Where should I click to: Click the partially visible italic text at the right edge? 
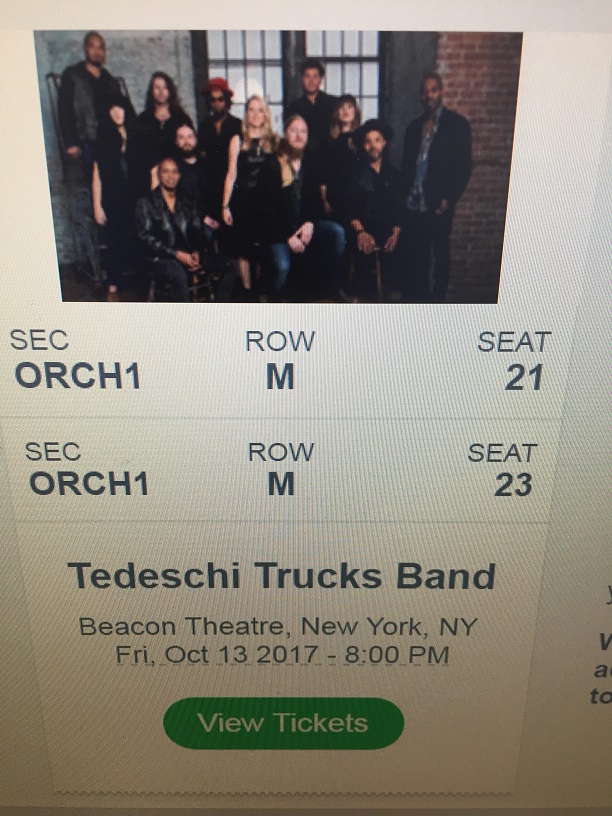pyautogui.click(x=603, y=669)
